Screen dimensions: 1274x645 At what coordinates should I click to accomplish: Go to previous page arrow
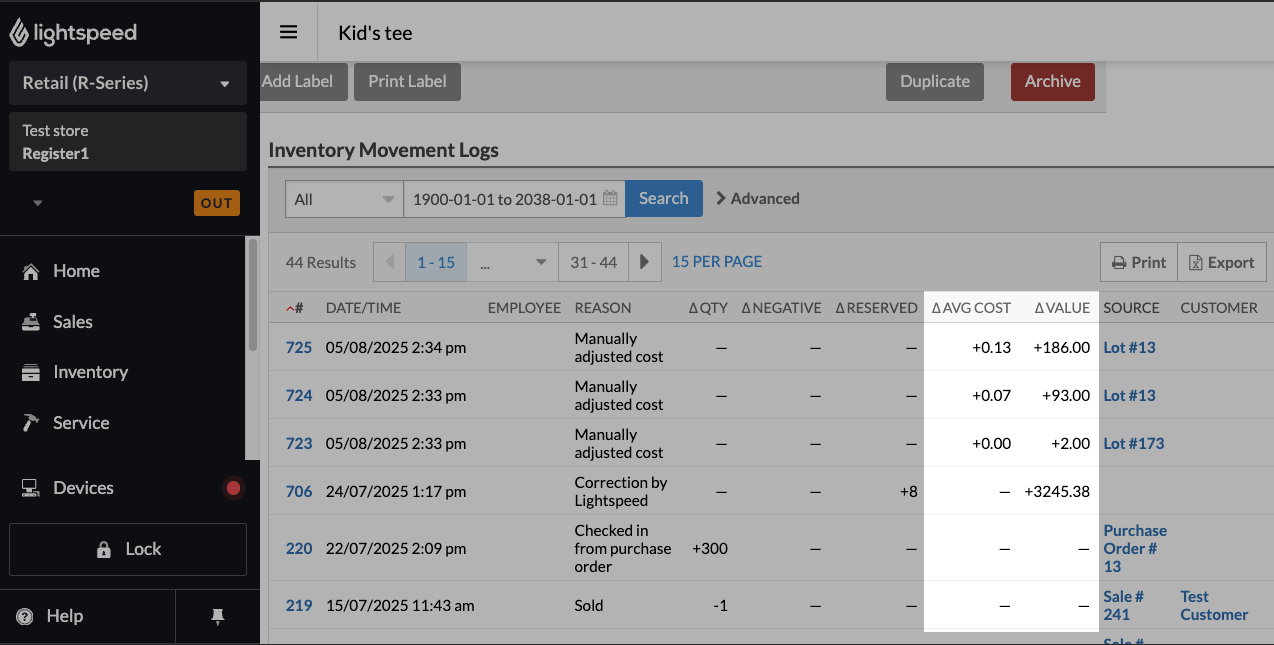[x=389, y=262]
